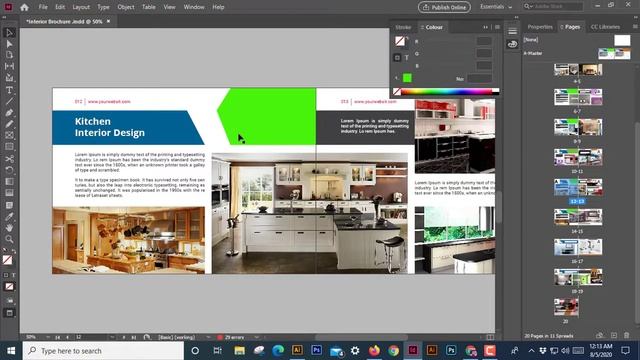Open the Colour panel flyout menu
Viewport: 640px width, 360px height.
[497, 27]
